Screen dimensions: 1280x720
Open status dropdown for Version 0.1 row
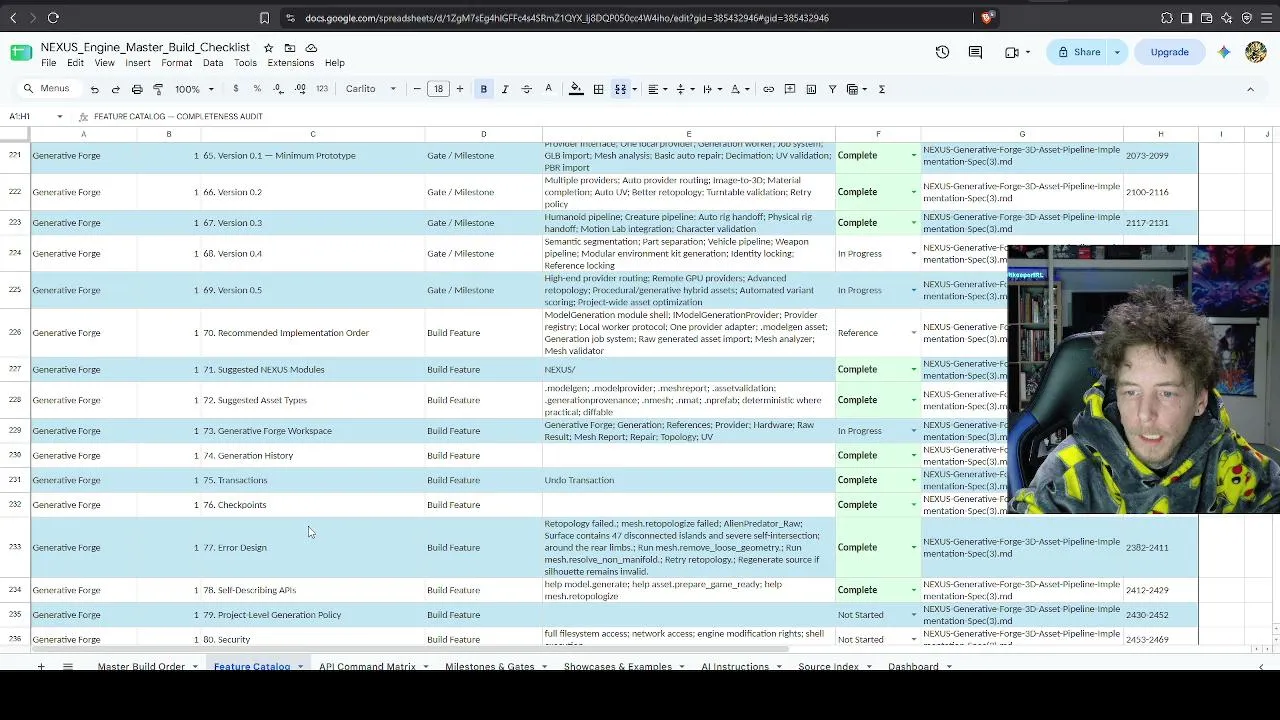coord(913,155)
